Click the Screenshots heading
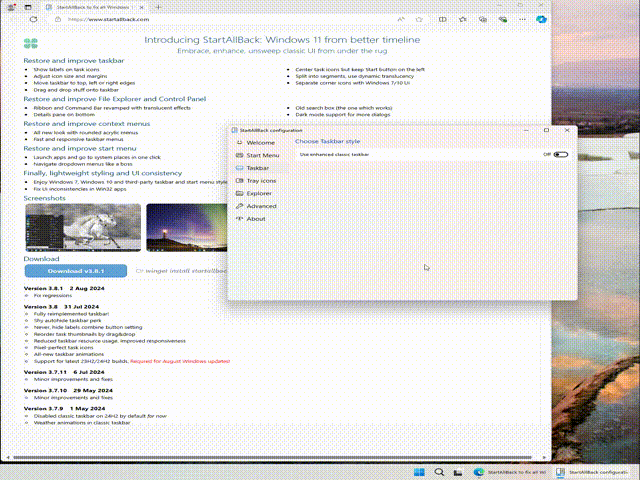This screenshot has width=640, height=480. tap(44, 198)
